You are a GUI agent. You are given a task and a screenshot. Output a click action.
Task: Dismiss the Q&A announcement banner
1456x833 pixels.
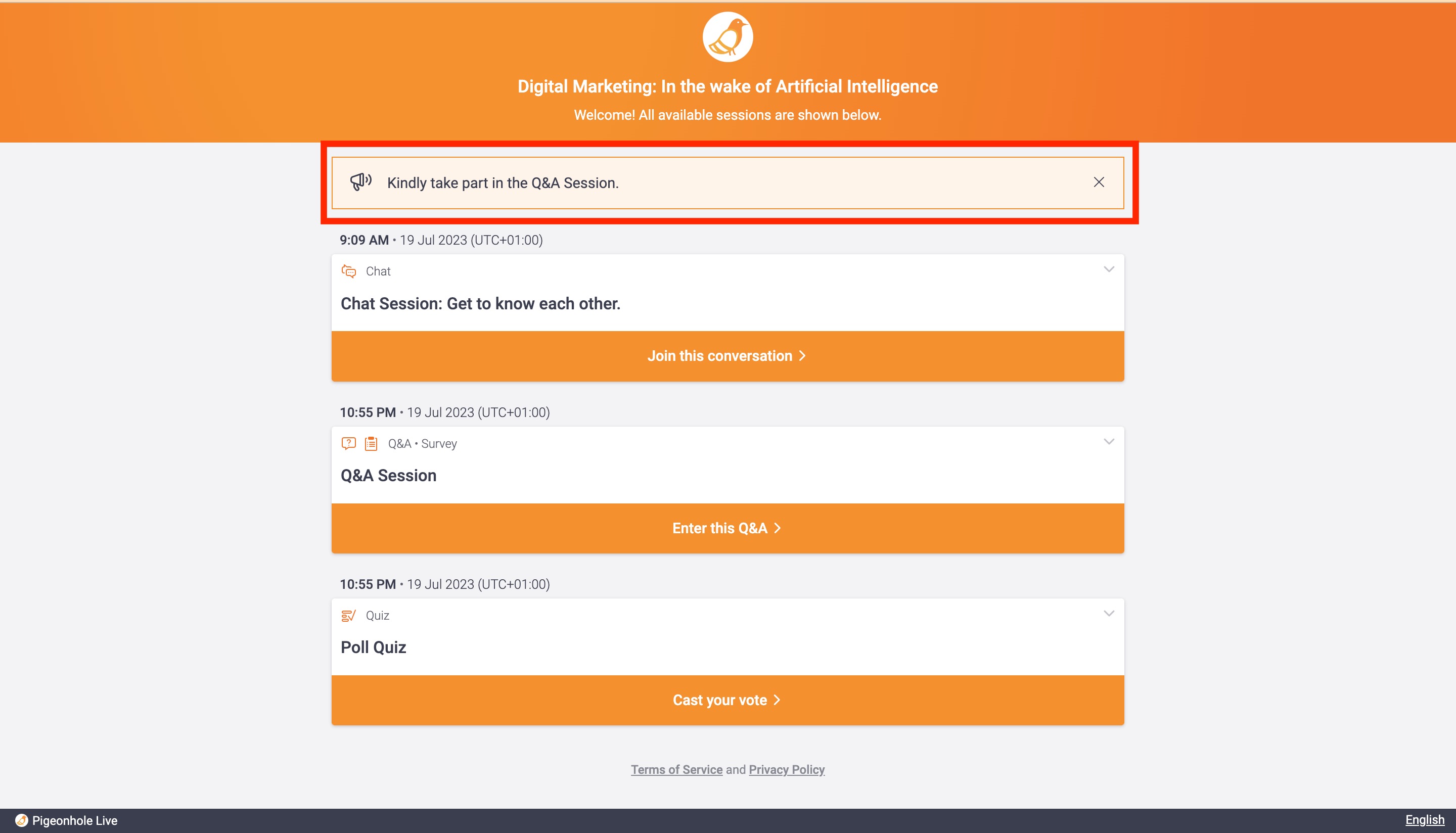click(1099, 182)
